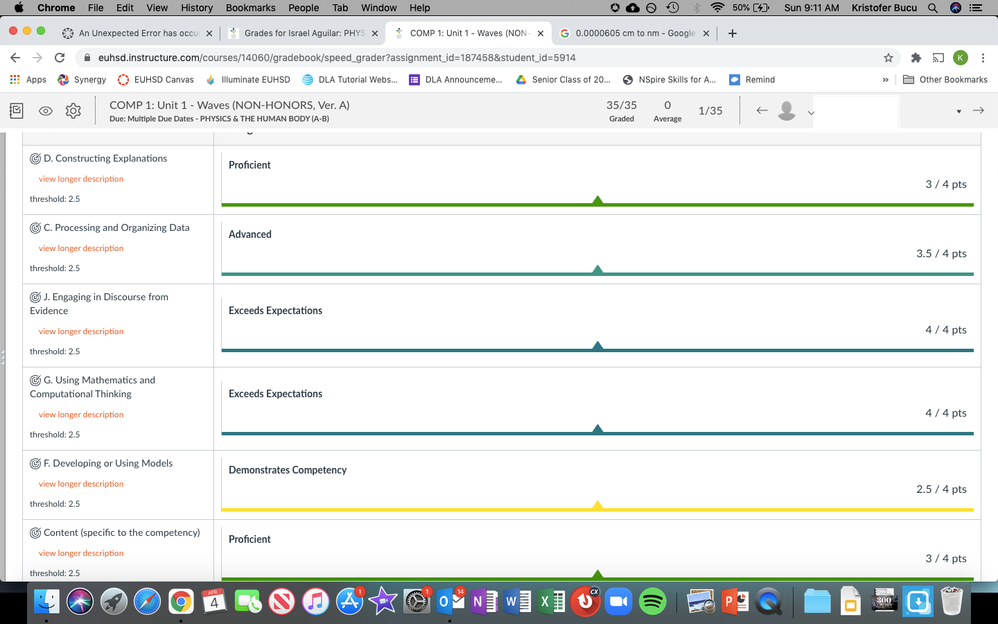Expand the student selector dropdown arrow
The height and width of the screenshot is (624, 998).
[x=958, y=111]
